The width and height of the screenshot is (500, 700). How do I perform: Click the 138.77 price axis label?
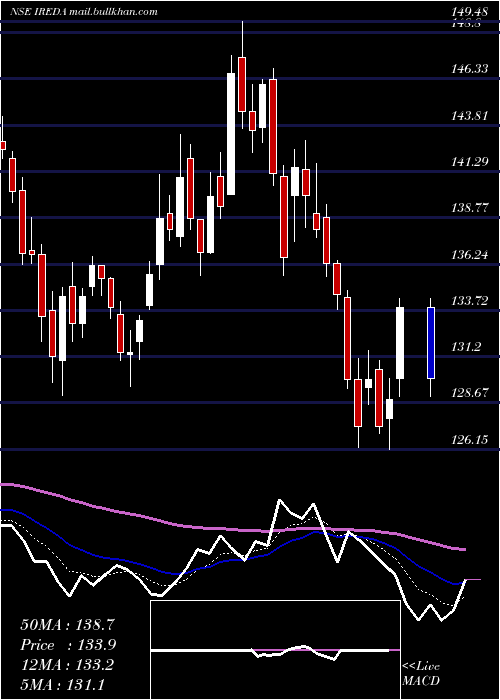point(469,208)
